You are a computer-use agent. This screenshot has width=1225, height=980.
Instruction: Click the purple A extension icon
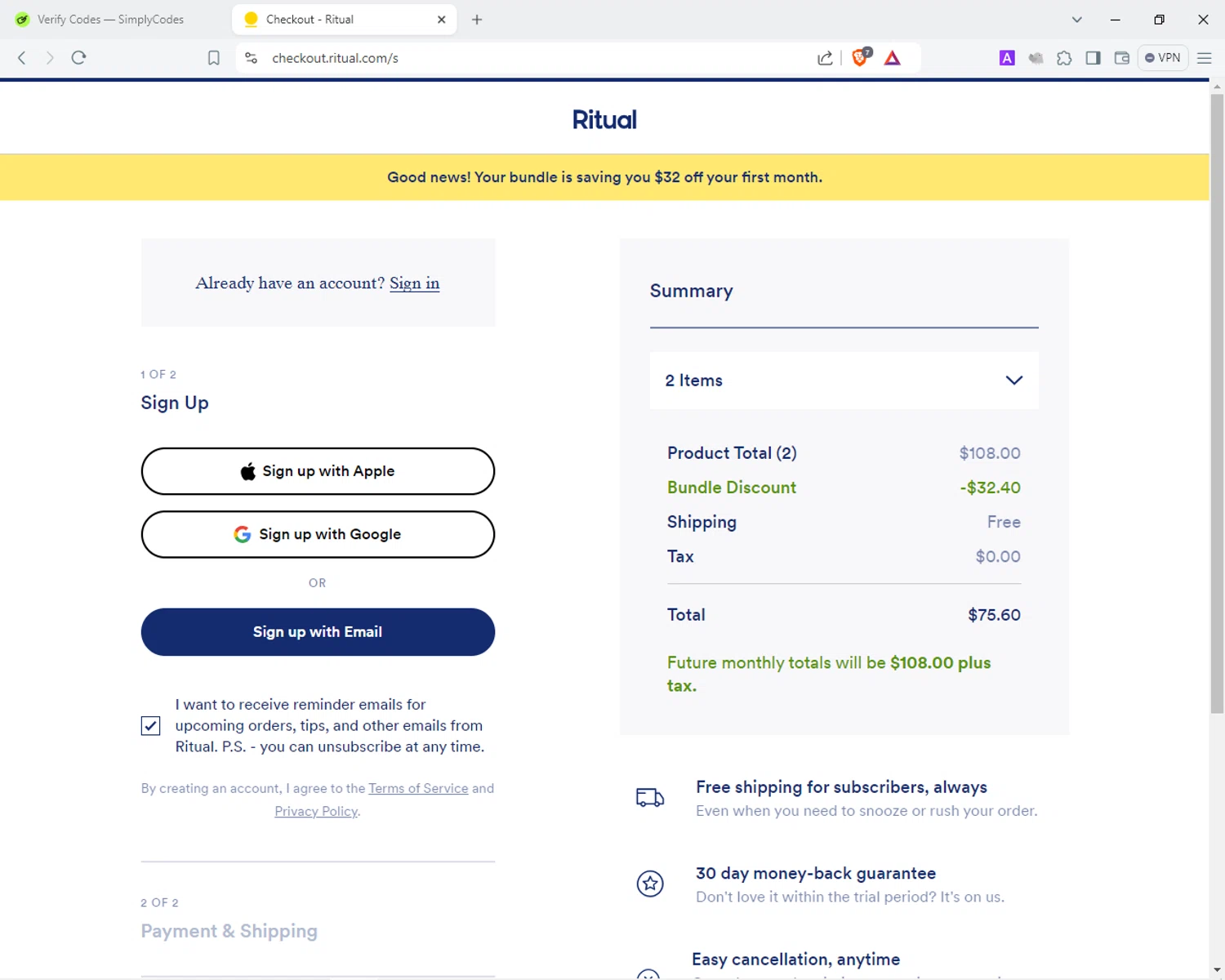point(1007,58)
